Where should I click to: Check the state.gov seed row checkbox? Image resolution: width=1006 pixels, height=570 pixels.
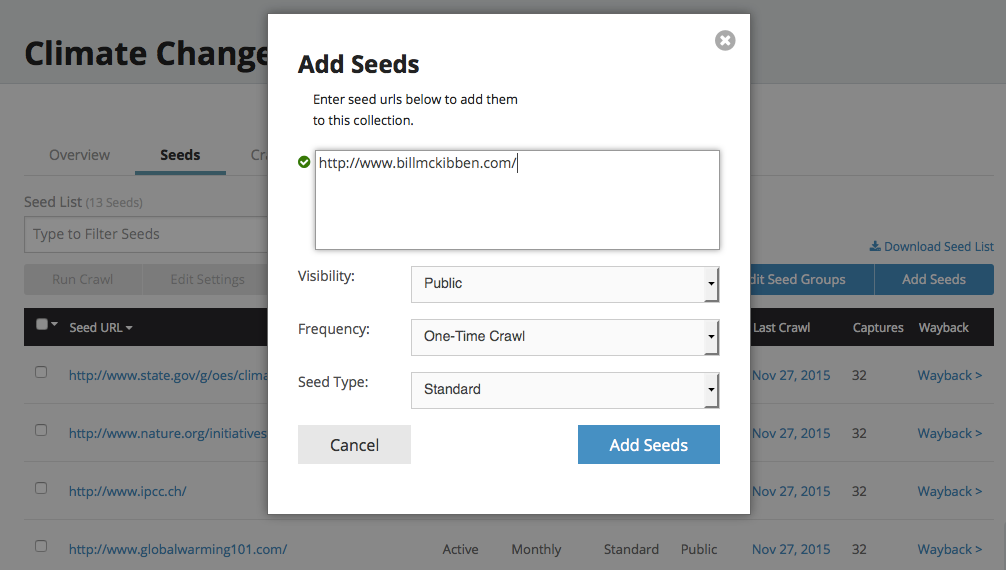(x=41, y=372)
